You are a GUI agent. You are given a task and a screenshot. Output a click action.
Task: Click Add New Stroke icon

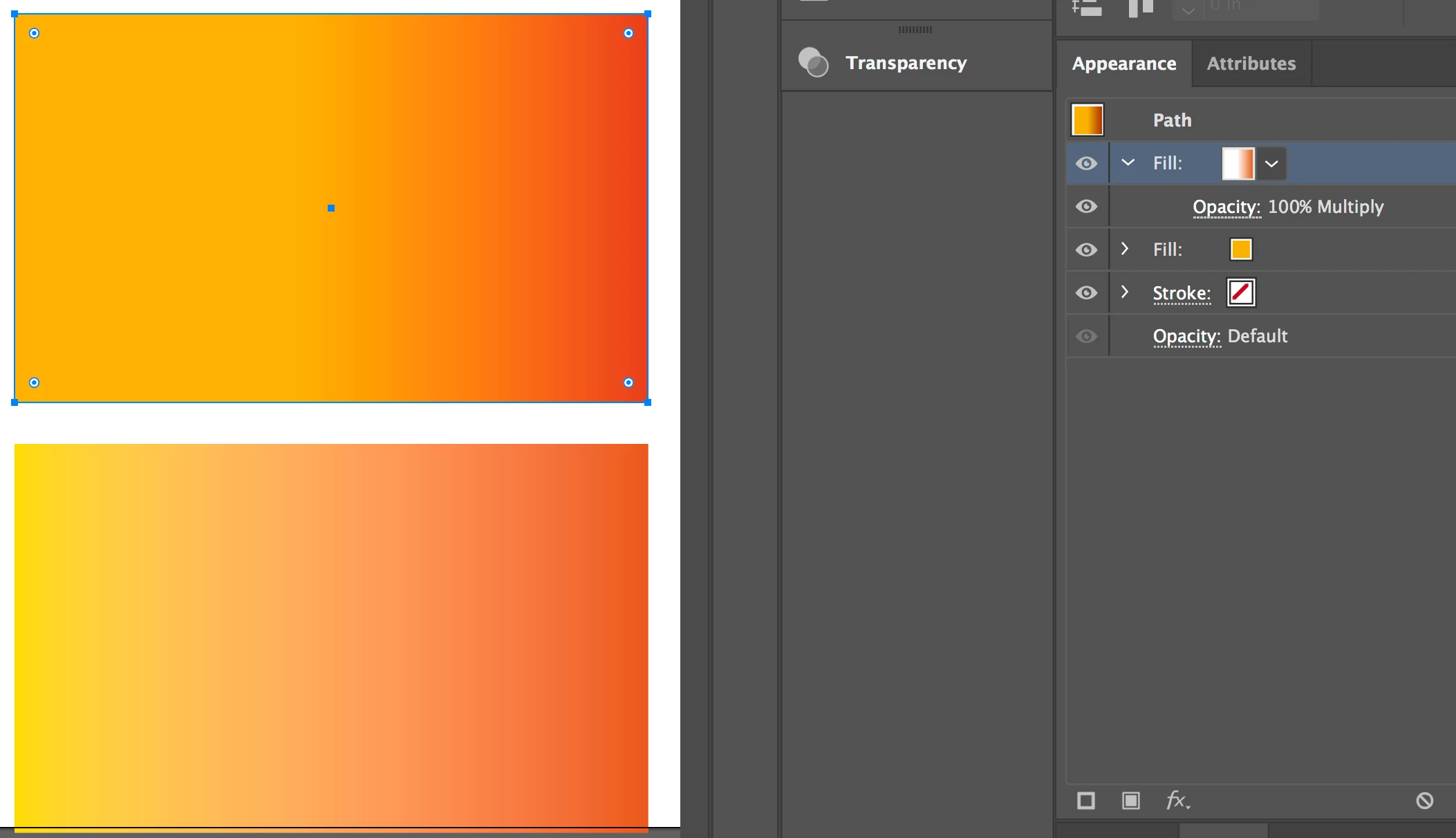[x=1086, y=801]
